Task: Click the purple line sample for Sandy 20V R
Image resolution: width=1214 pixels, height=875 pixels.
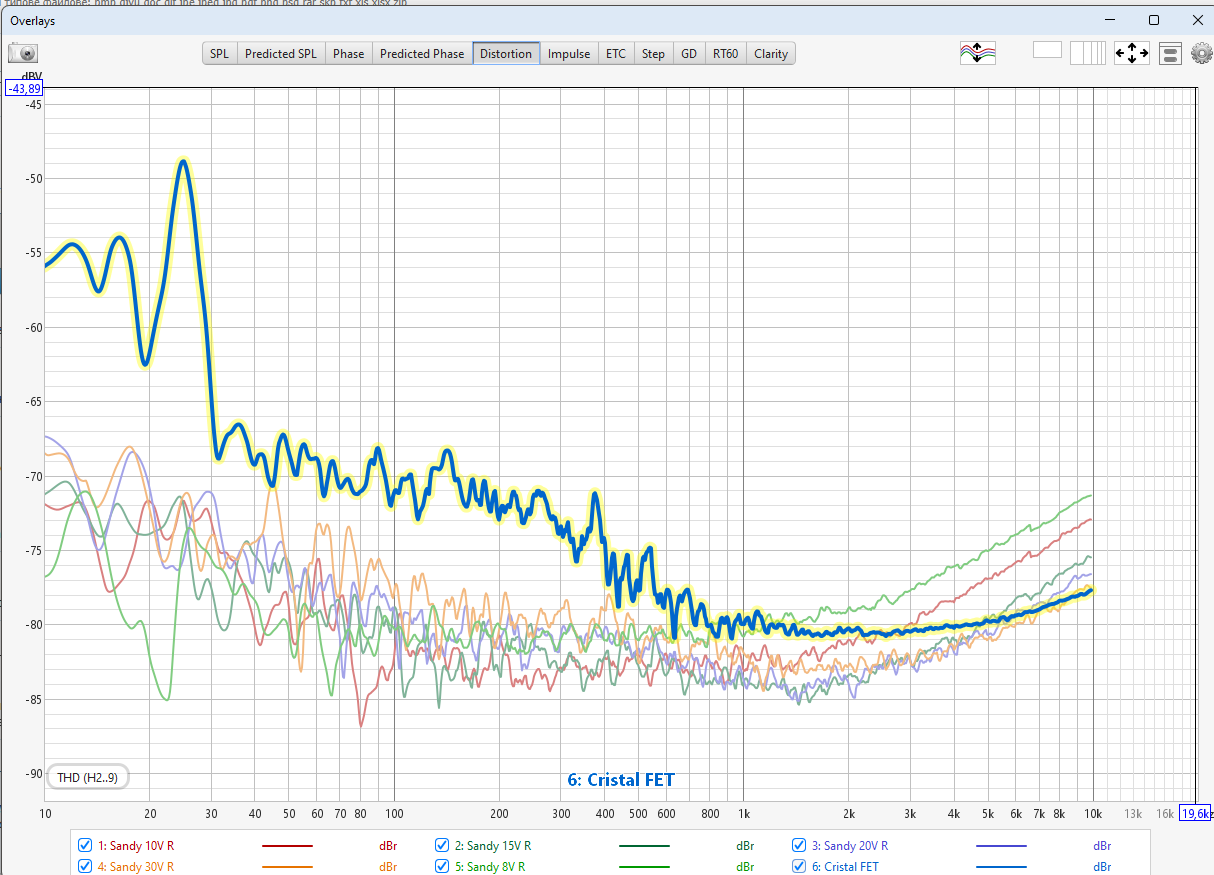Action: click(1001, 846)
